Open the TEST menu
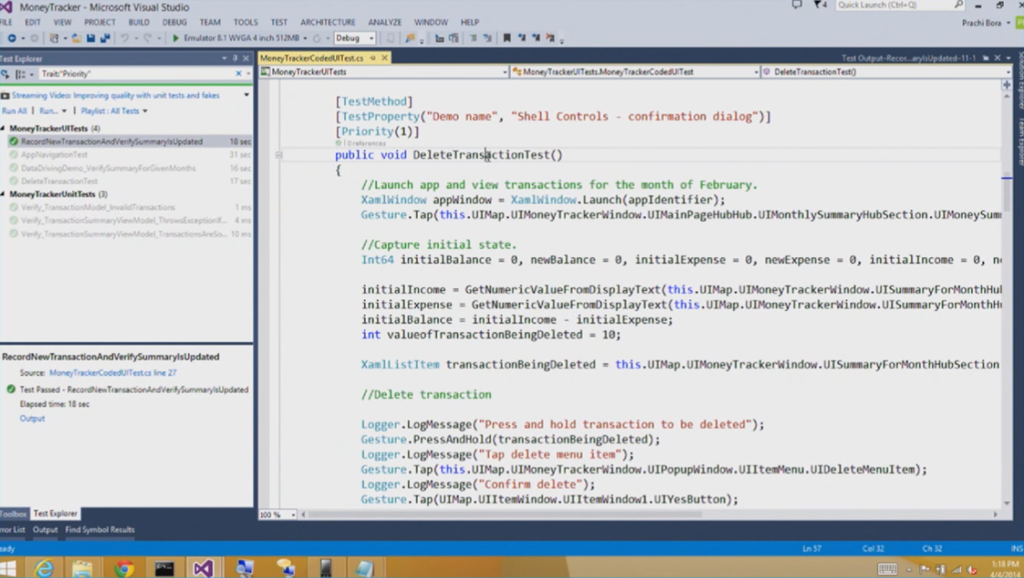1024x578 pixels. pos(279,22)
